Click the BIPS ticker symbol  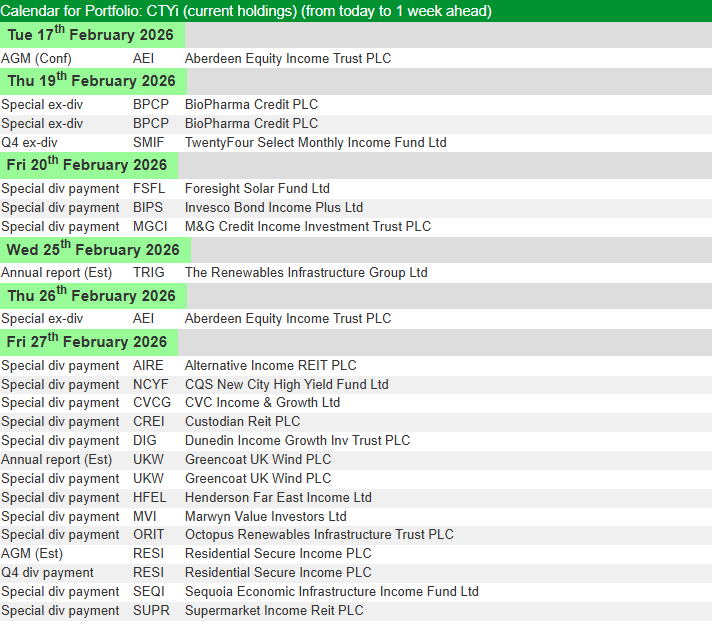148,208
